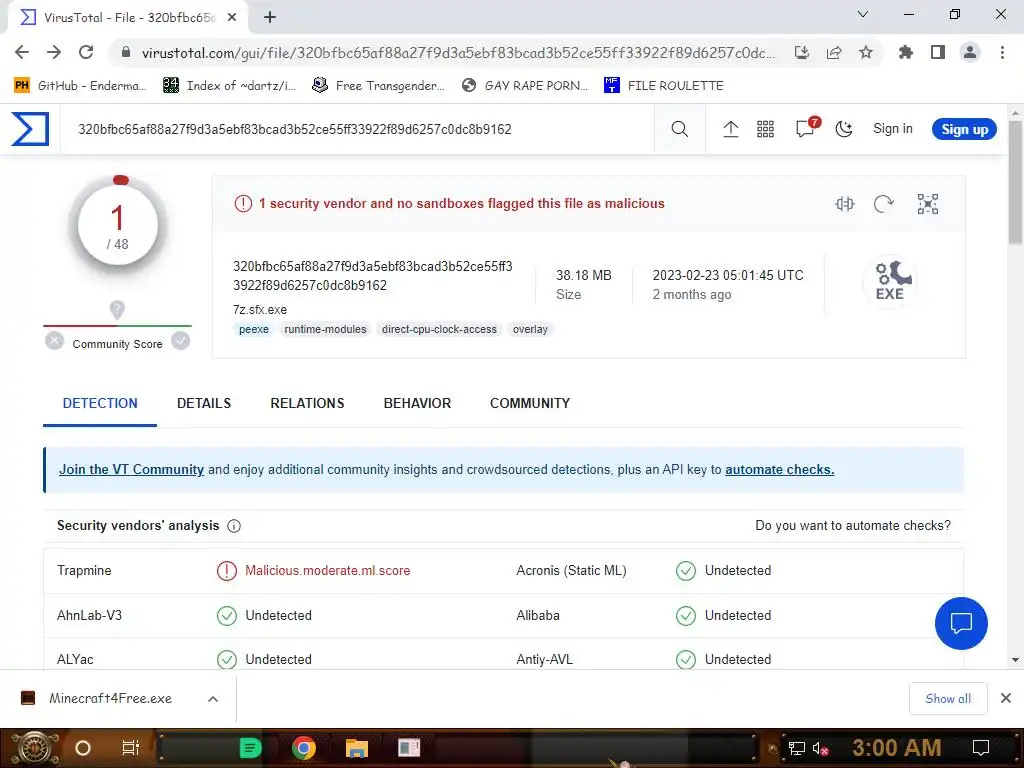Click the upload file arrow icon
Image resolution: width=1024 pixels, height=768 pixels.
[x=731, y=129]
